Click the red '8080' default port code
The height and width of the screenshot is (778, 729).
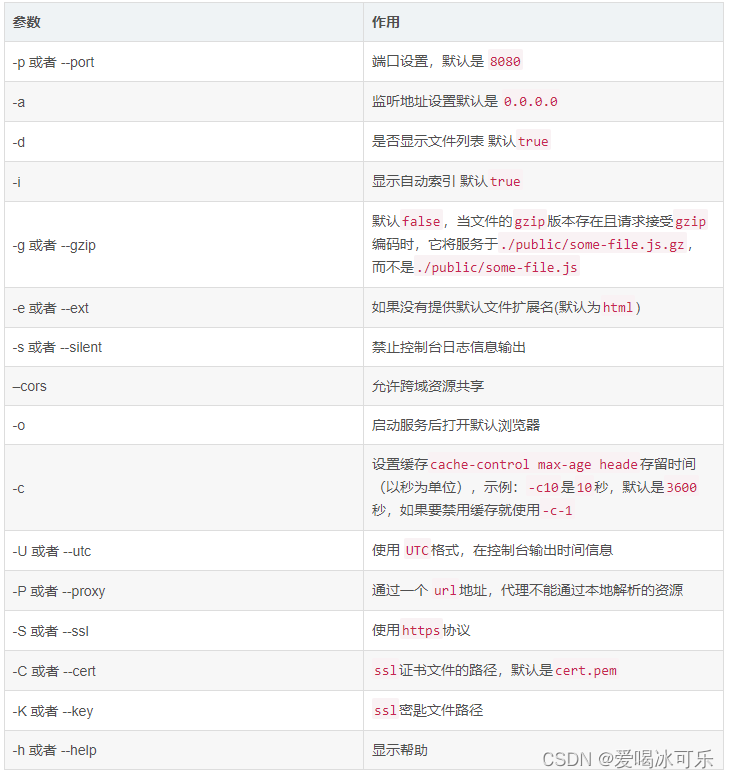tap(505, 62)
